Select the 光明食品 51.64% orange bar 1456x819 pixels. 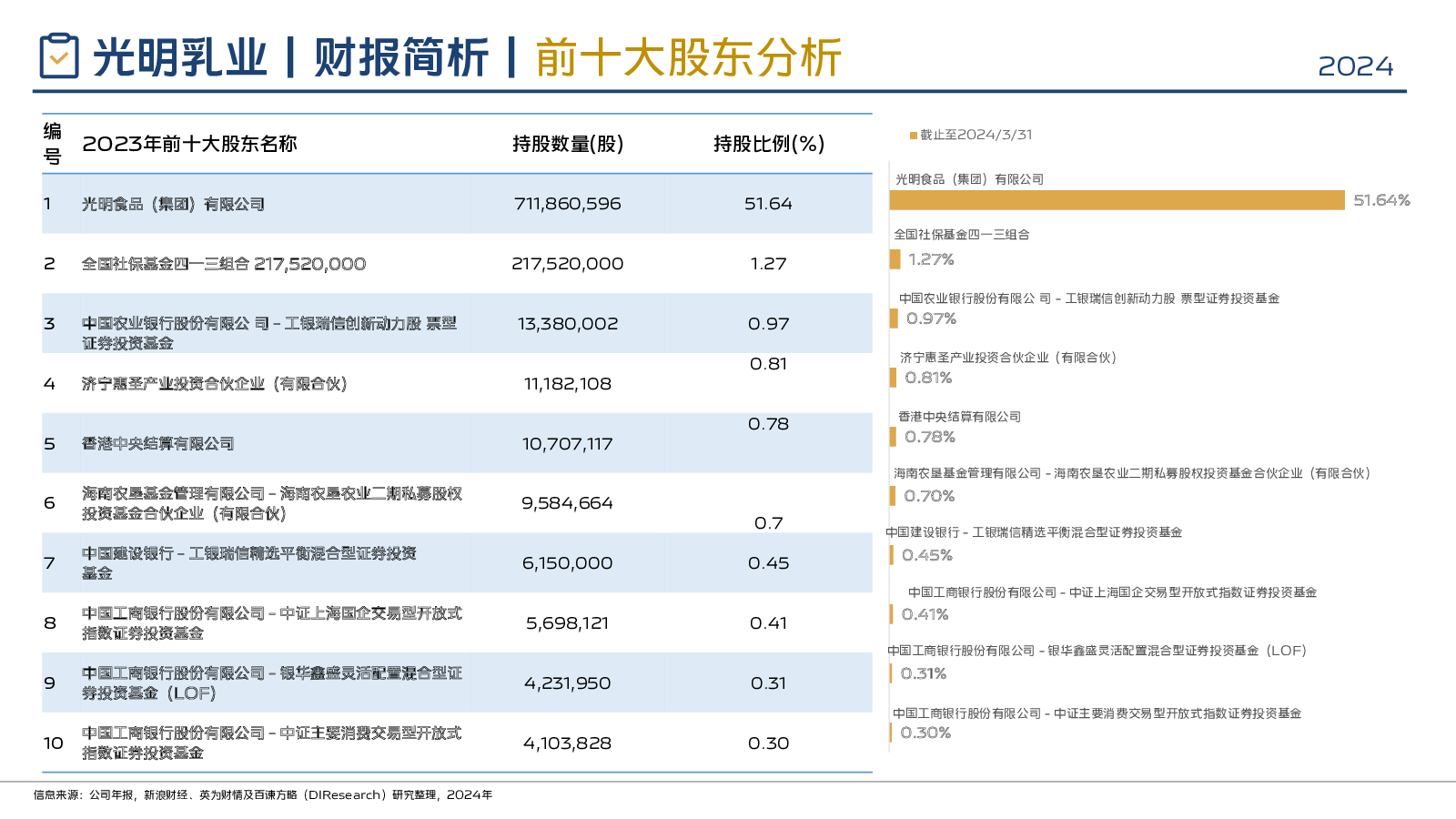coord(1117,200)
